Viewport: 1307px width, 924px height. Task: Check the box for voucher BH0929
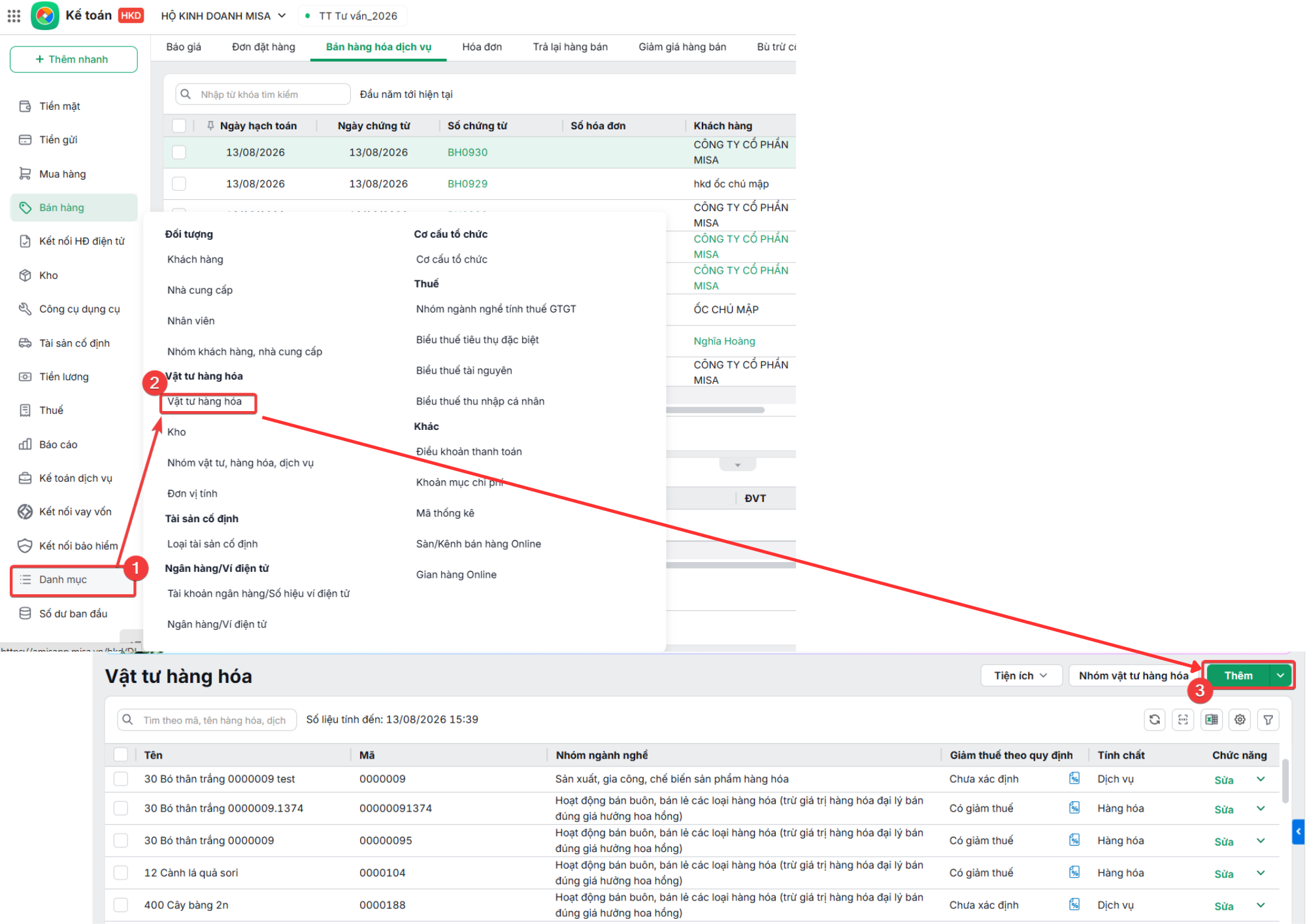click(x=178, y=184)
